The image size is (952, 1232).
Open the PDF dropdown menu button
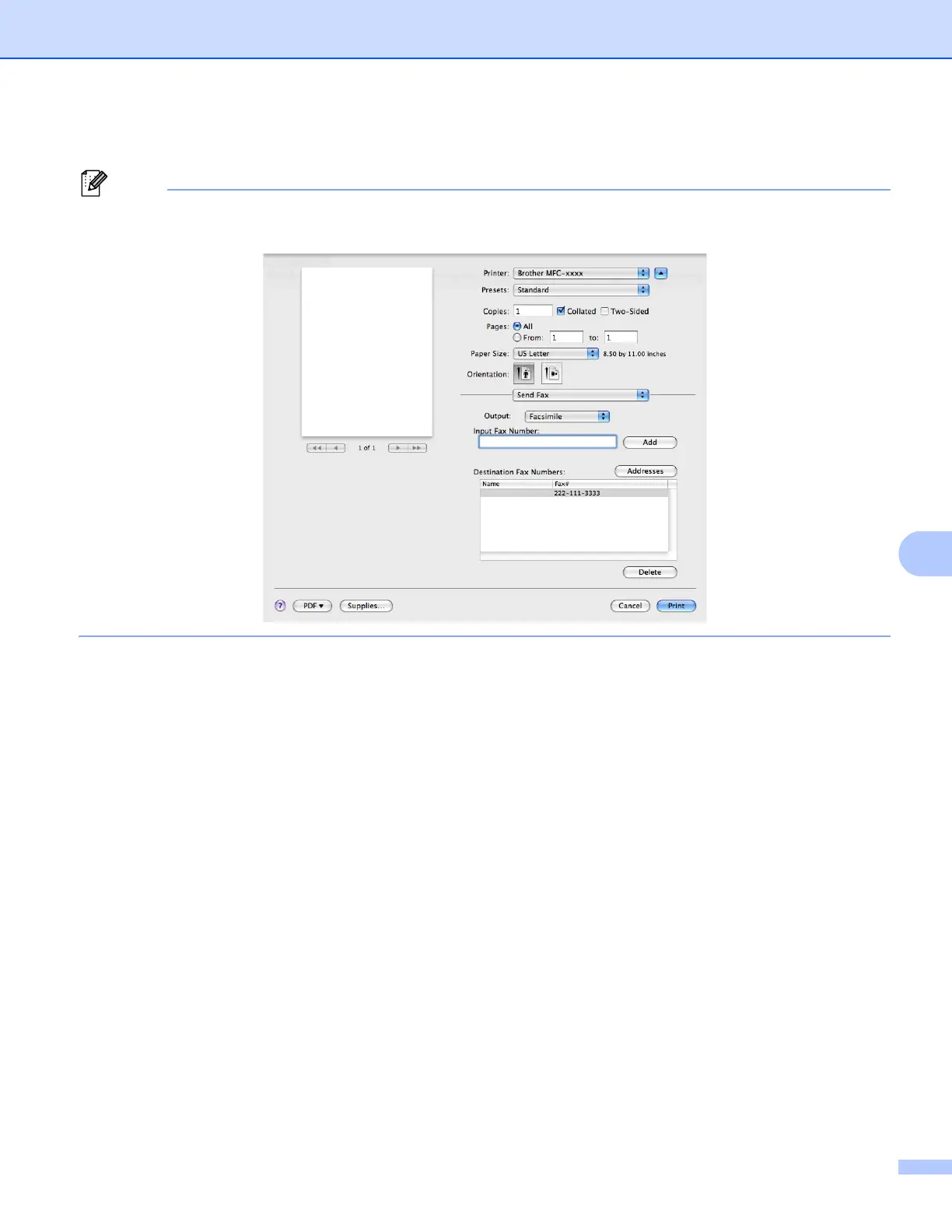(313, 606)
